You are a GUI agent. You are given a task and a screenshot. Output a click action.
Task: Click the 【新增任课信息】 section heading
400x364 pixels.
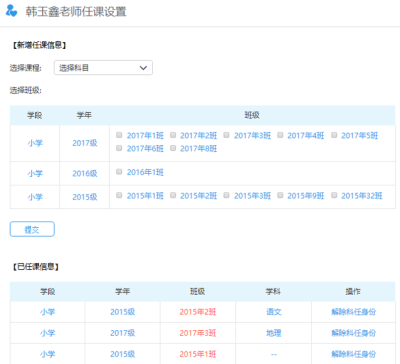[39, 45]
